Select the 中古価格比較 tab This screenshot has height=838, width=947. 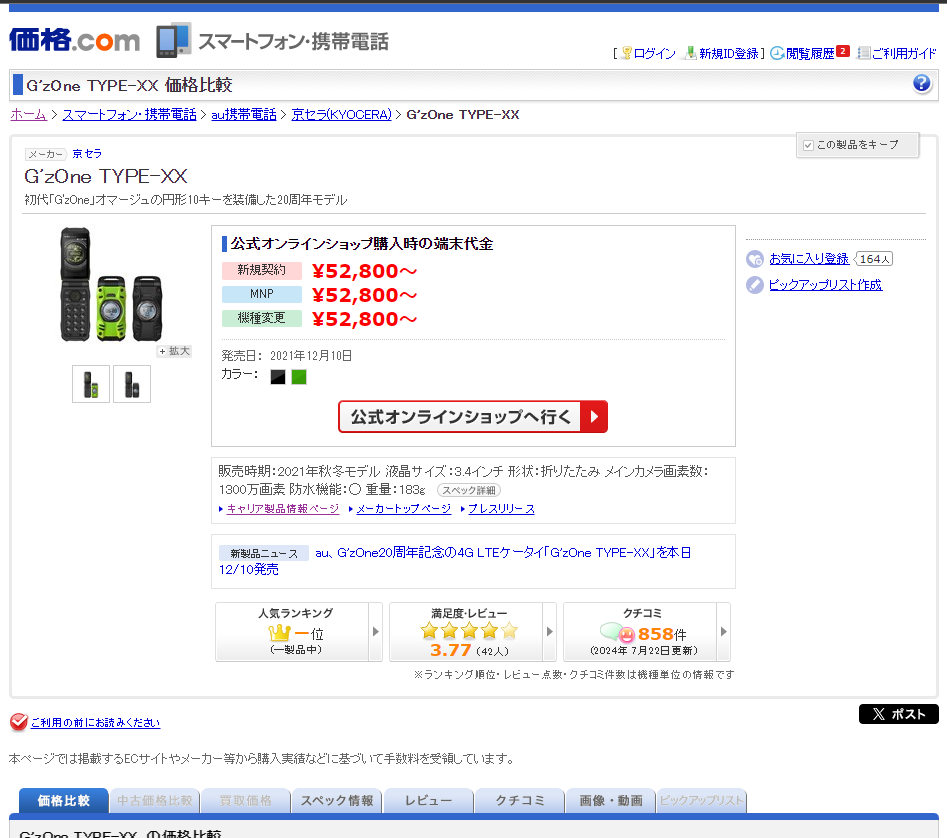[x=155, y=801]
